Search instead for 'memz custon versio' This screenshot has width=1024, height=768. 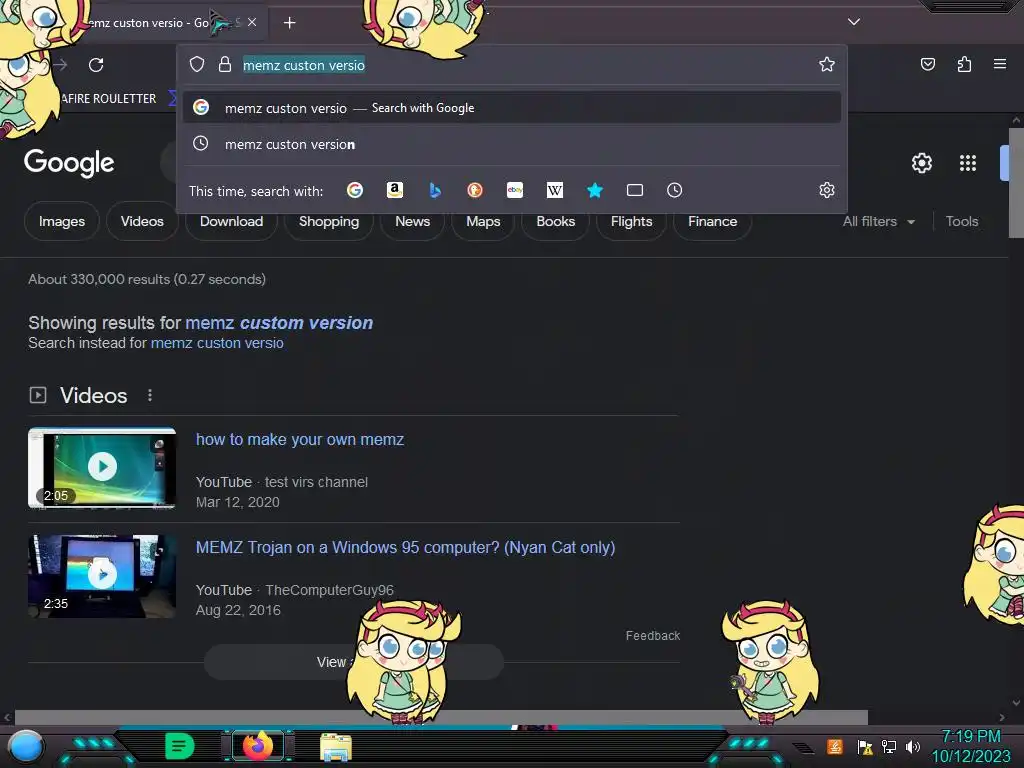pos(217,343)
